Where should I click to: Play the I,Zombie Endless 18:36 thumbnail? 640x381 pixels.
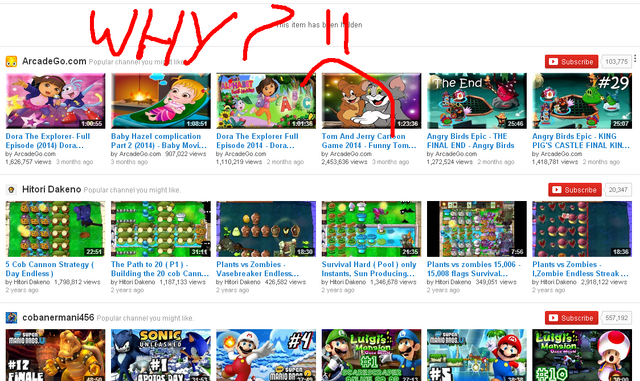click(582, 229)
